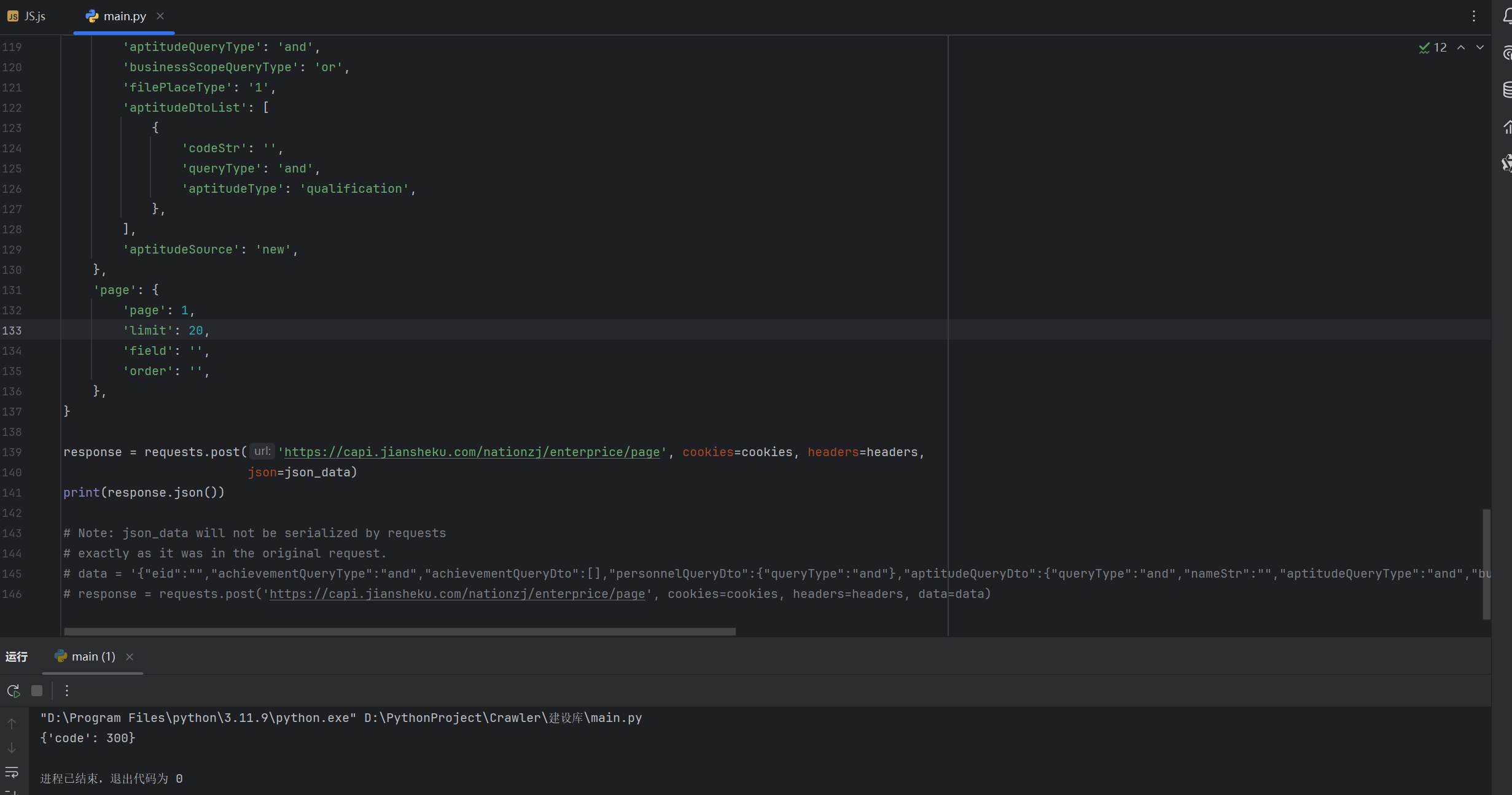
Task: Click the stop process square button
Action: [x=37, y=691]
